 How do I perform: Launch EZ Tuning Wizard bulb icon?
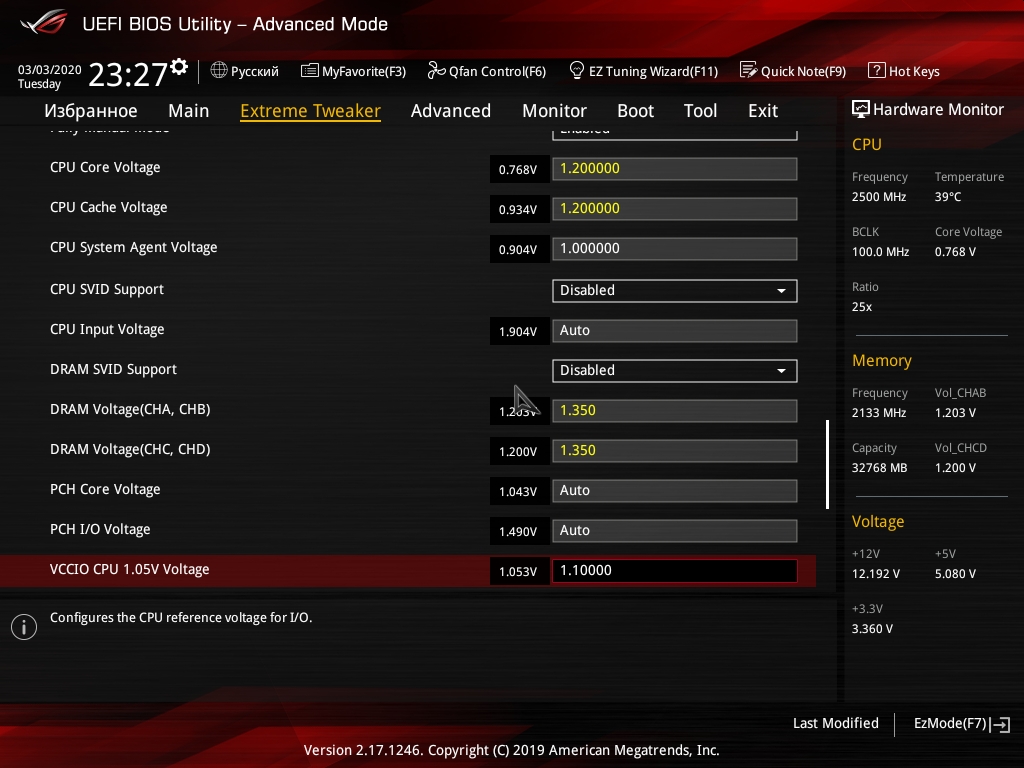point(577,70)
